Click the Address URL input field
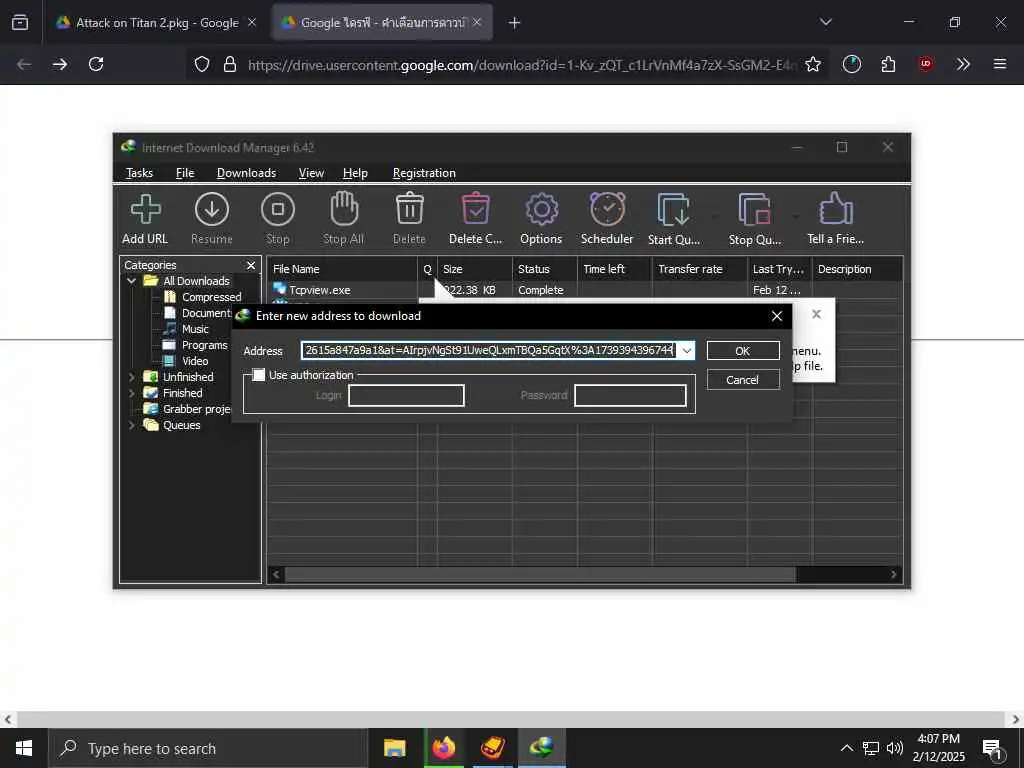 pos(488,351)
